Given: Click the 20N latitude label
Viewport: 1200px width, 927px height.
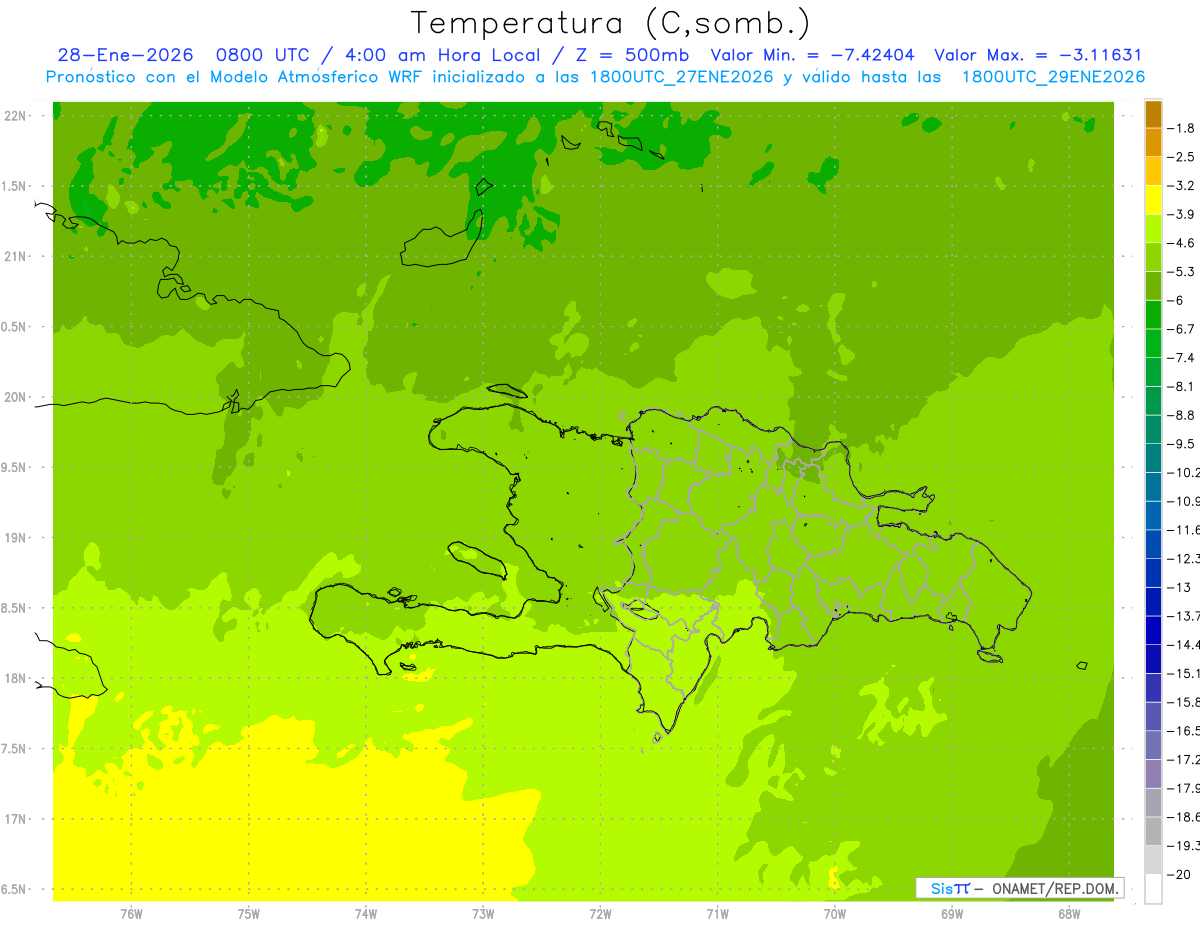Looking at the screenshot, I should tap(15, 397).
